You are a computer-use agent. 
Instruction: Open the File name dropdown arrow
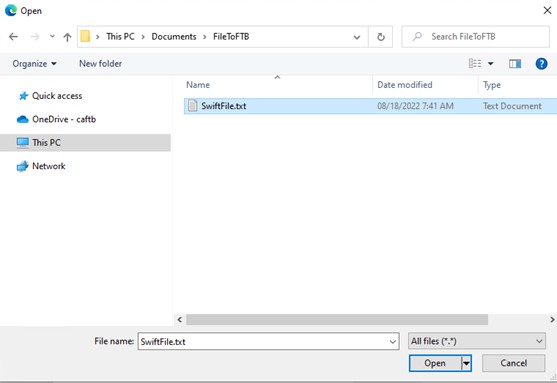click(393, 342)
